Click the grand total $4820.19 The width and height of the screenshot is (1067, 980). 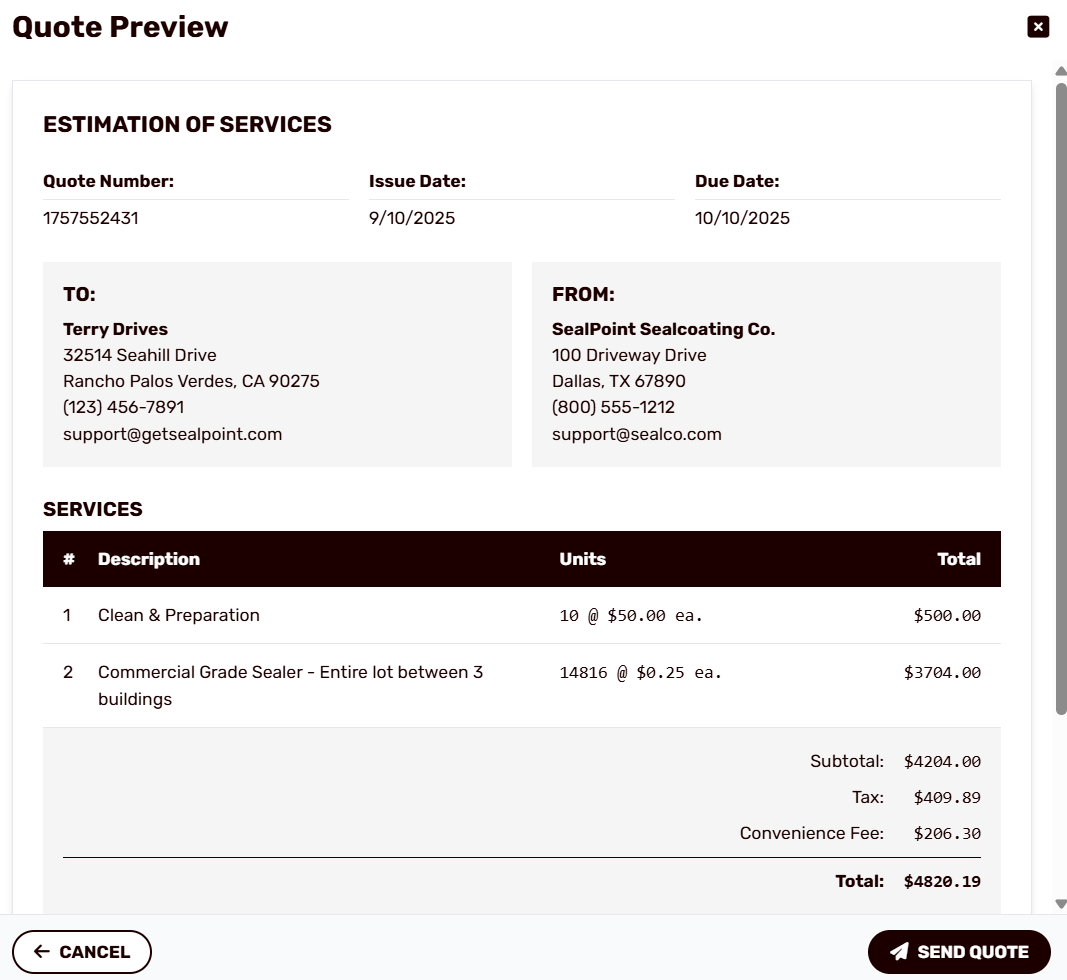pyautogui.click(x=942, y=881)
